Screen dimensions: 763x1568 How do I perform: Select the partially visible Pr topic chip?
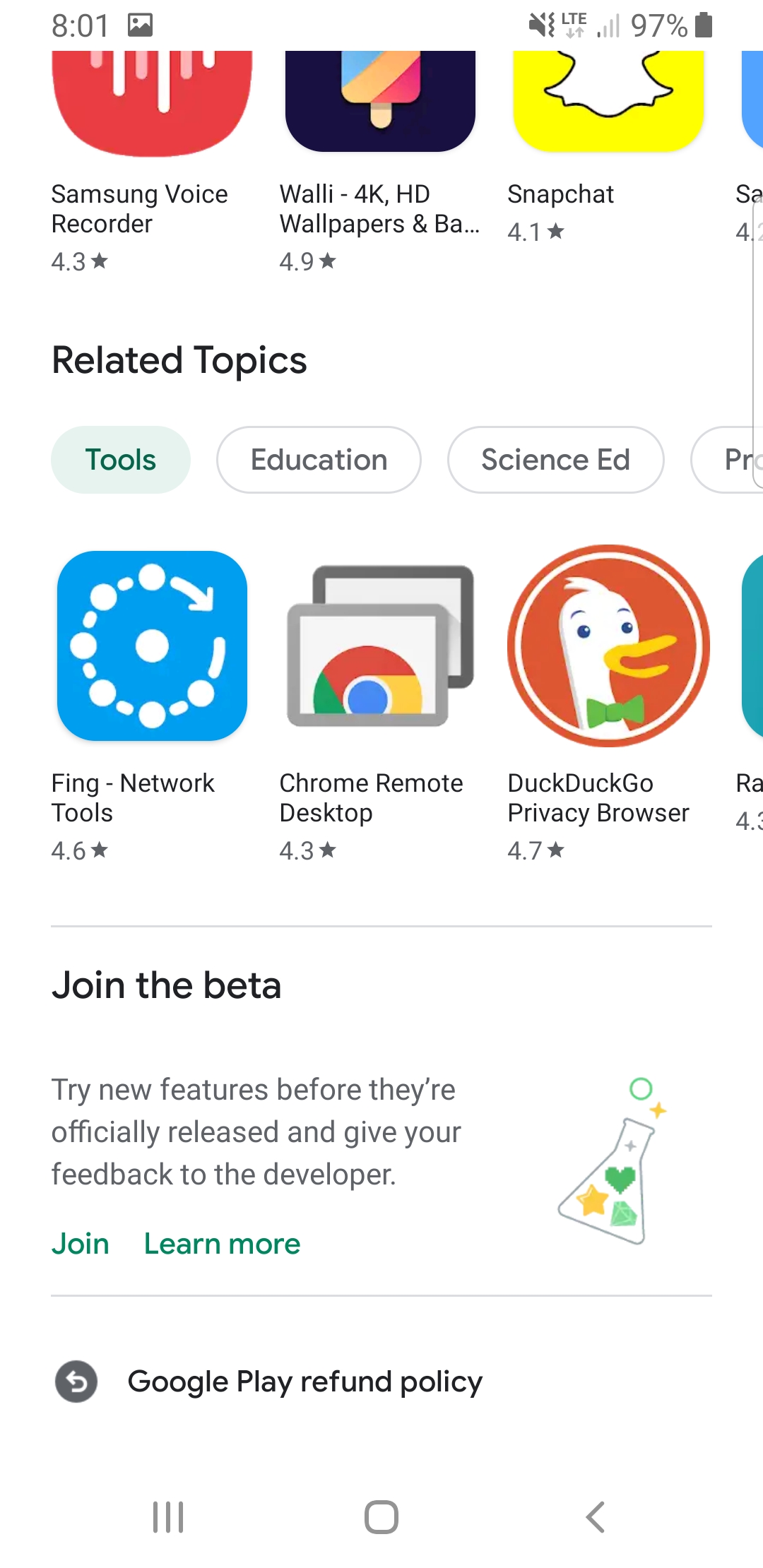[727, 460]
